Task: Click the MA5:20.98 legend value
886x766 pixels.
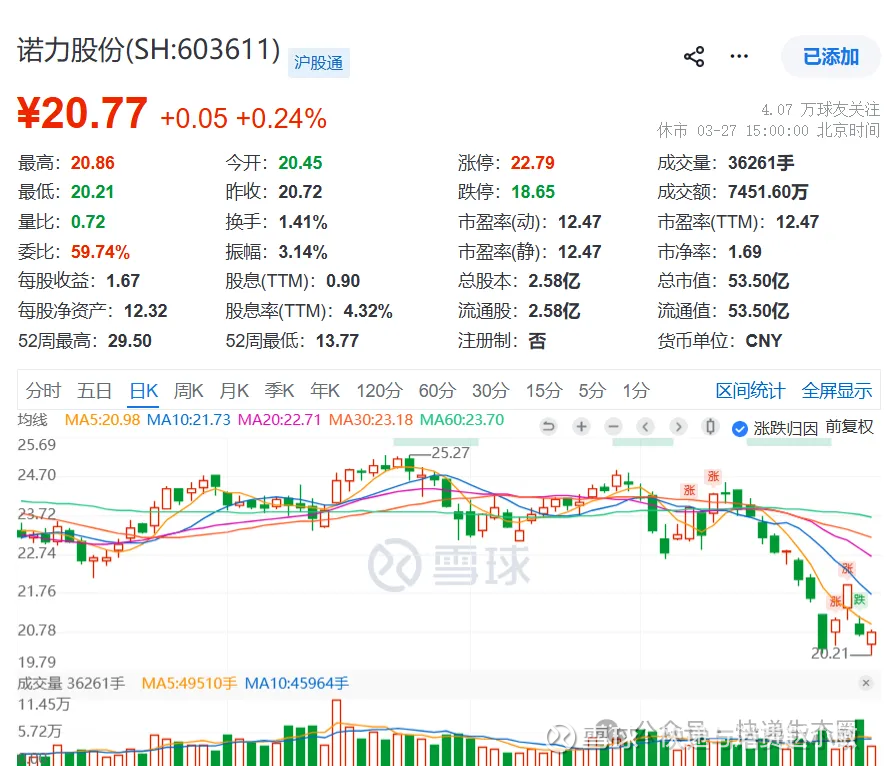Action: click(102, 420)
